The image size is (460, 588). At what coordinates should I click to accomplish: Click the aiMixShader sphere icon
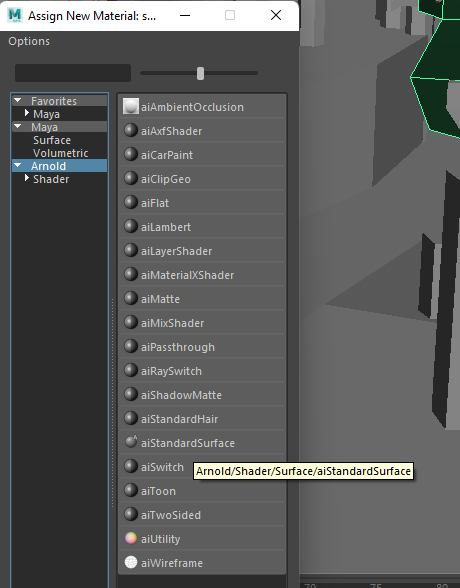point(130,322)
